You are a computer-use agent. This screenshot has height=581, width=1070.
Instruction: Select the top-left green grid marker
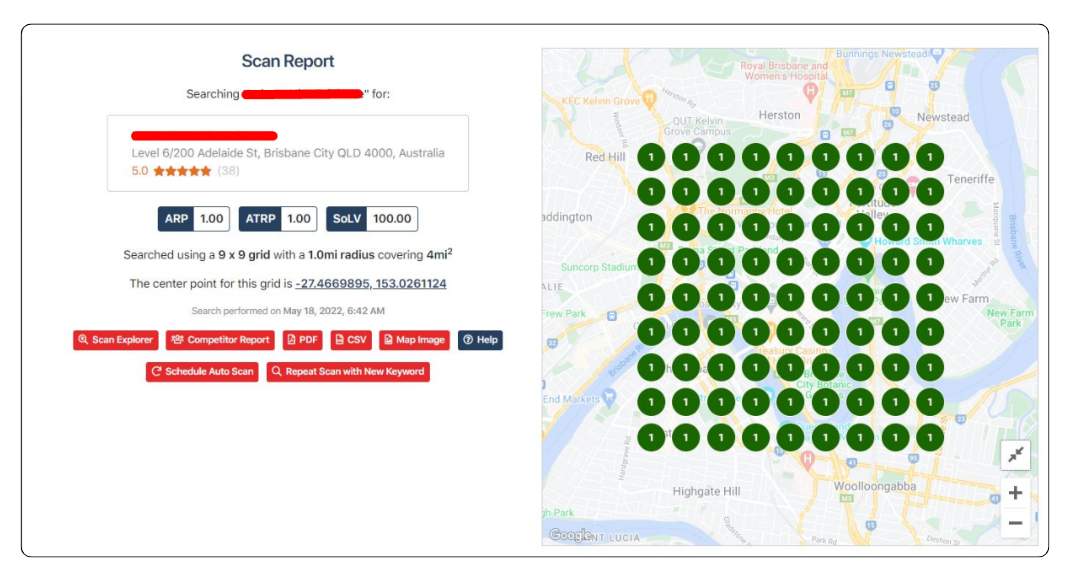651,157
